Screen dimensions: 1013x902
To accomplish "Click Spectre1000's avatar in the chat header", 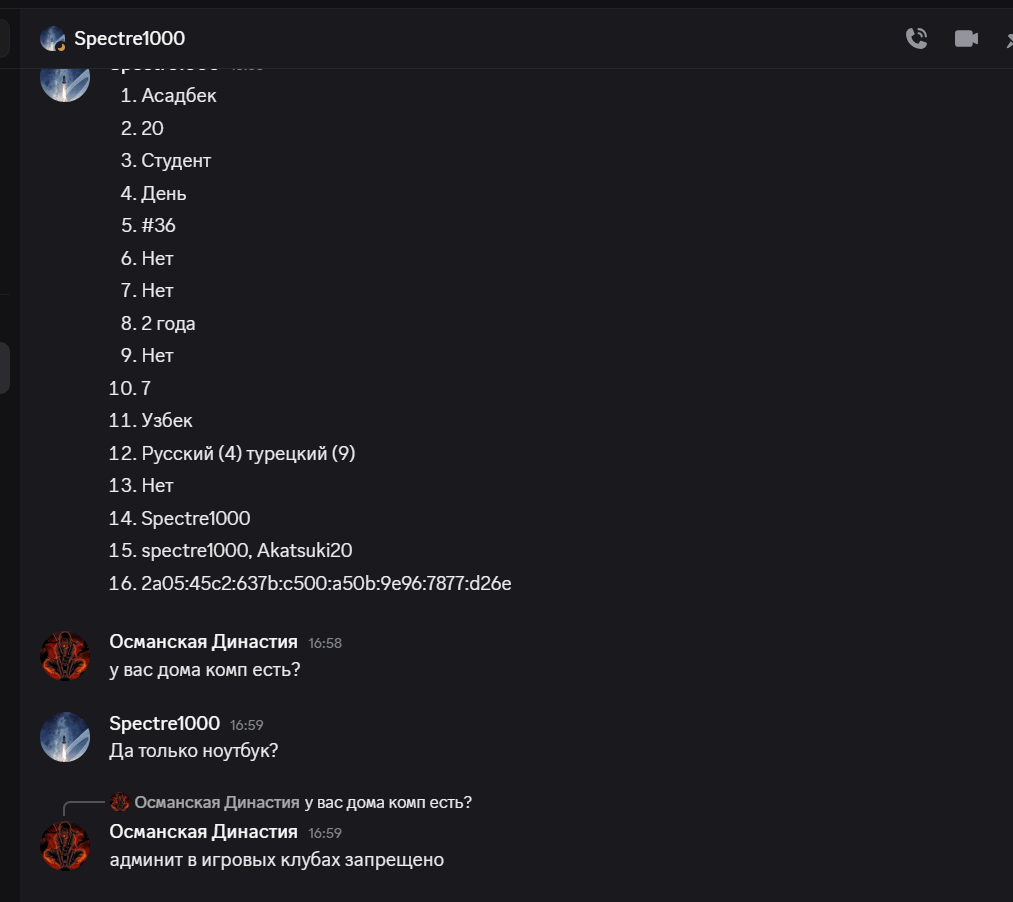I will 53,39.
